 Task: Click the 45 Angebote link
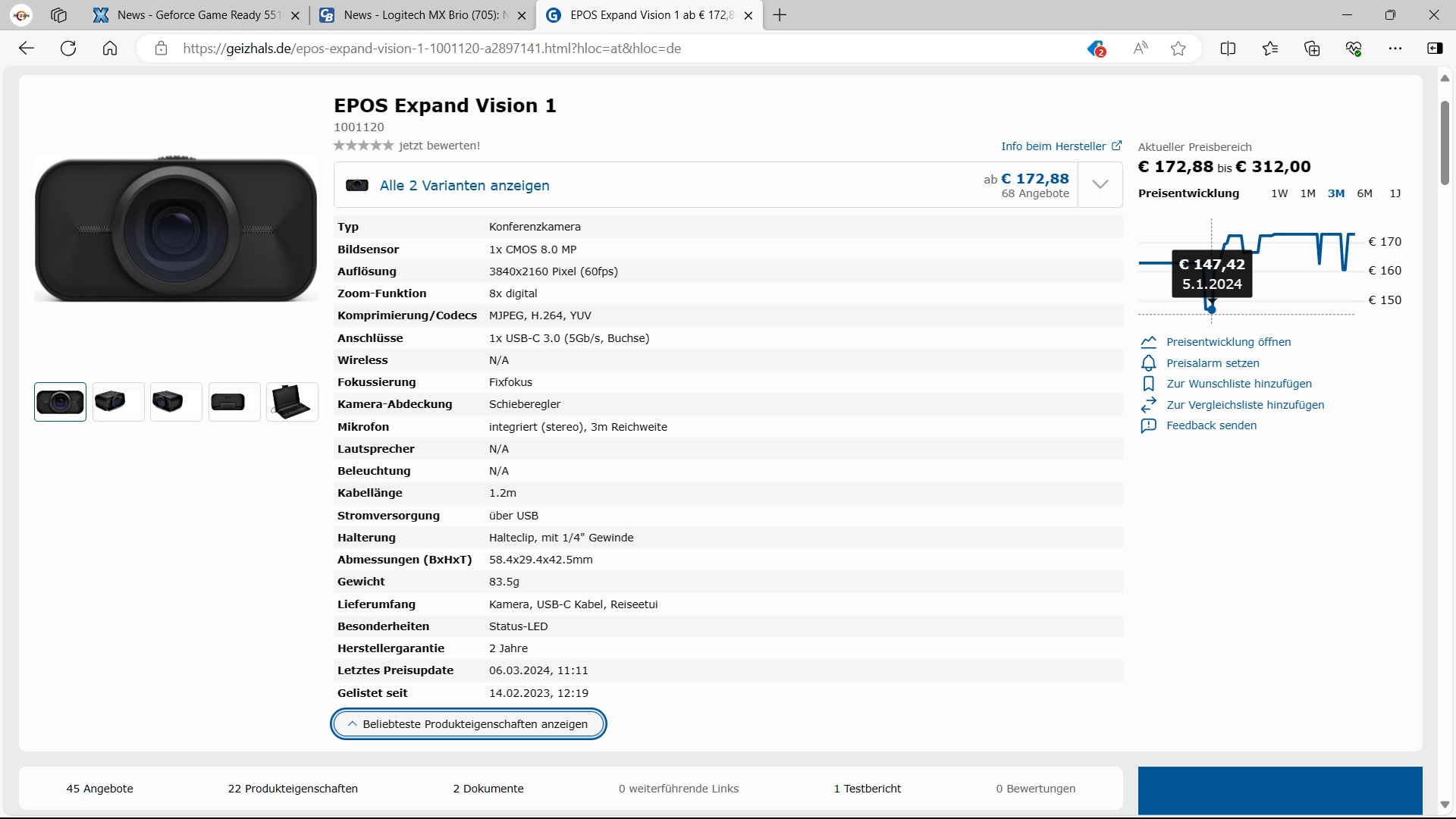click(99, 789)
